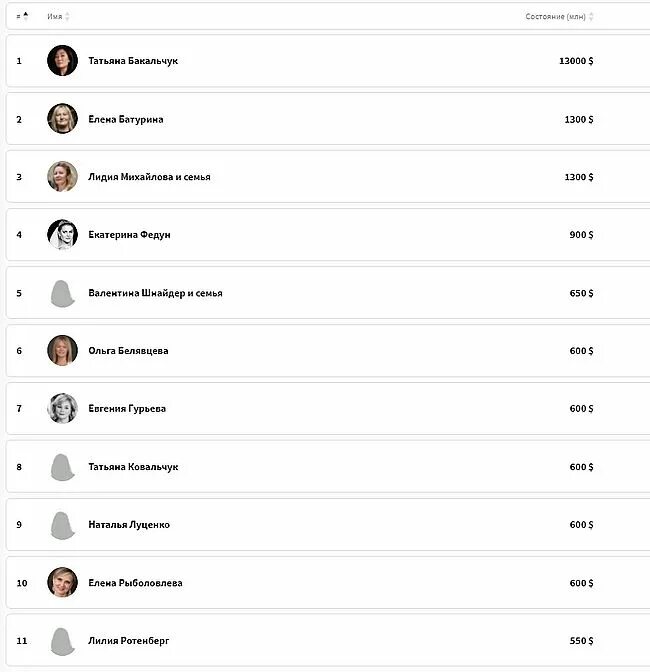Click the grey silhouette for Лилия Ротенберг
Viewport: 650px width, 672px height.
62,641
